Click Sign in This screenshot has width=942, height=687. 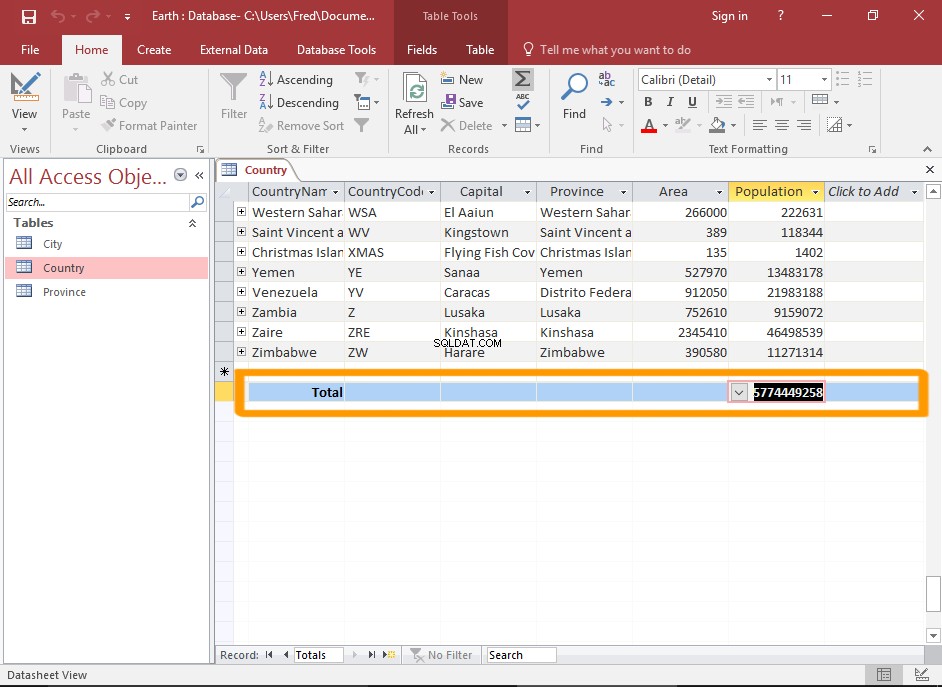pyautogui.click(x=729, y=16)
